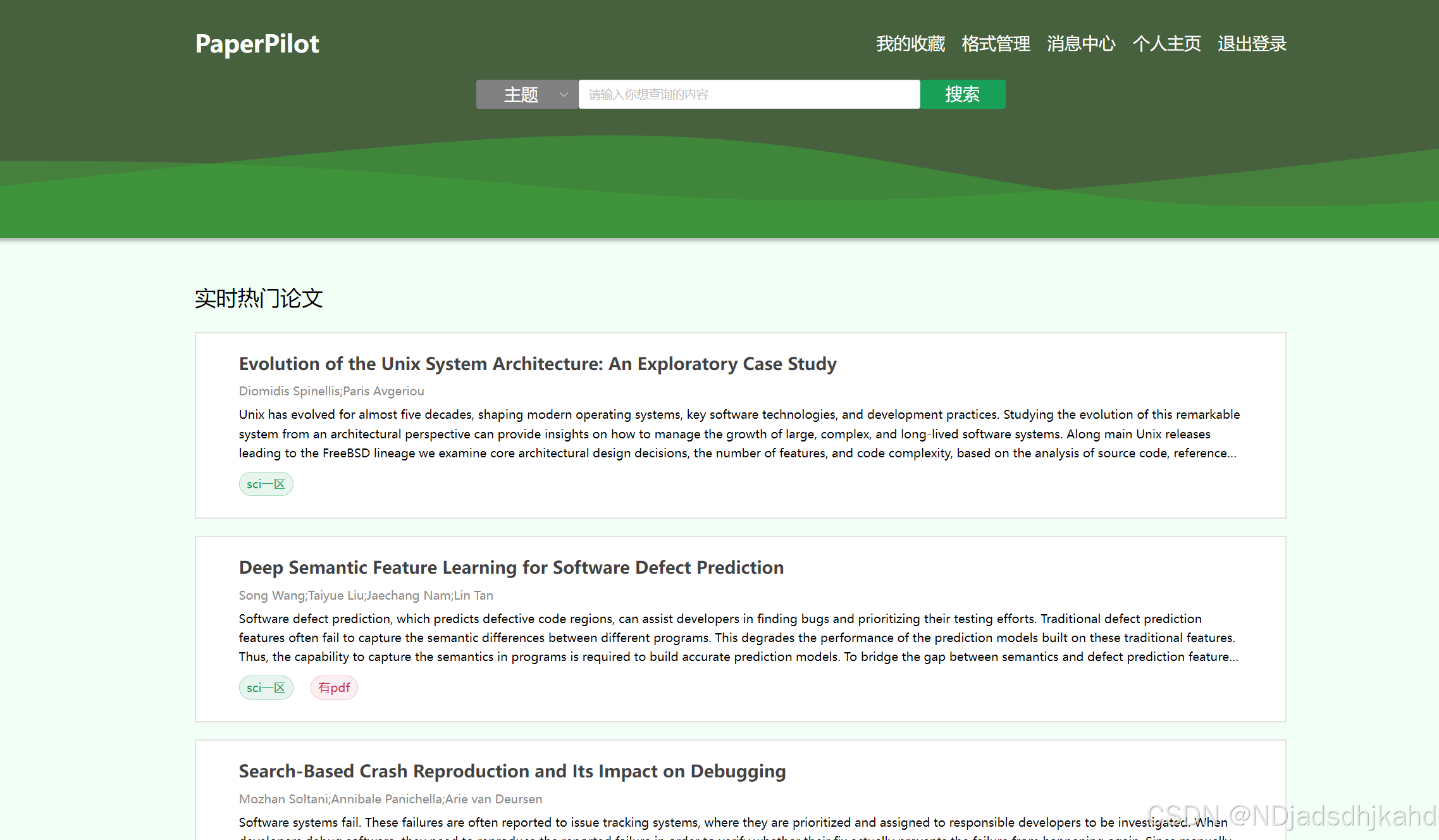Focus the search query input field
Image resolution: width=1439 pixels, height=840 pixels.
click(x=749, y=94)
